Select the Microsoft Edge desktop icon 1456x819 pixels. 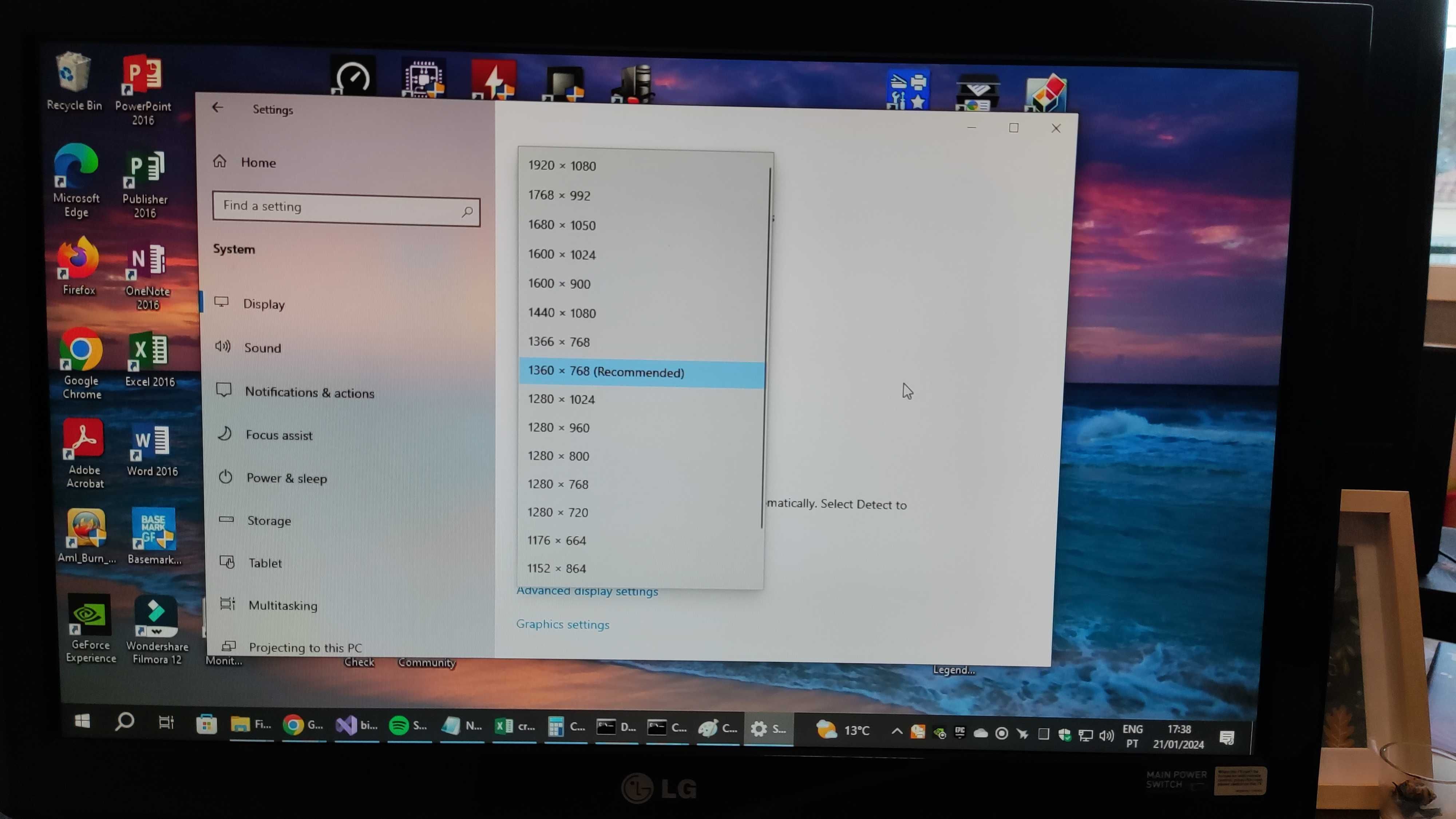click(76, 181)
